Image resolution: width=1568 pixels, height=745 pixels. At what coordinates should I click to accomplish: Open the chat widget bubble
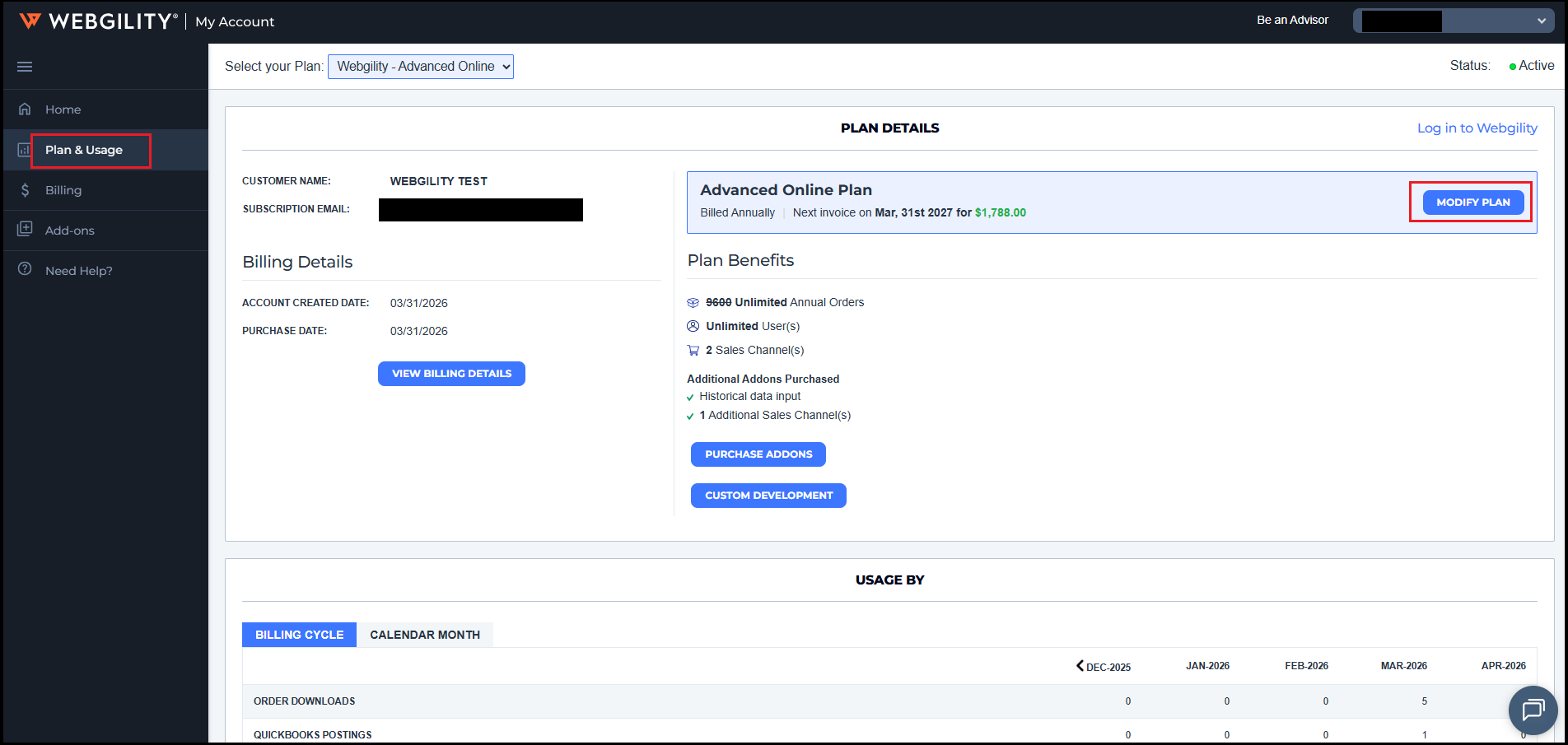click(x=1533, y=710)
